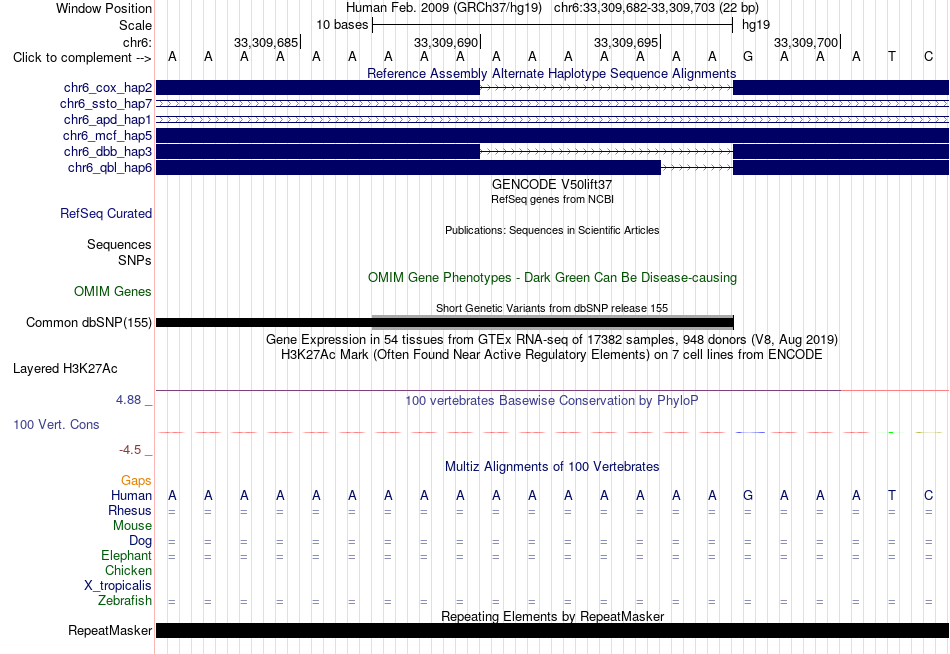Click the 33,309,700 coordinate tick label
The width and height of the screenshot is (950, 654).
[806, 42]
